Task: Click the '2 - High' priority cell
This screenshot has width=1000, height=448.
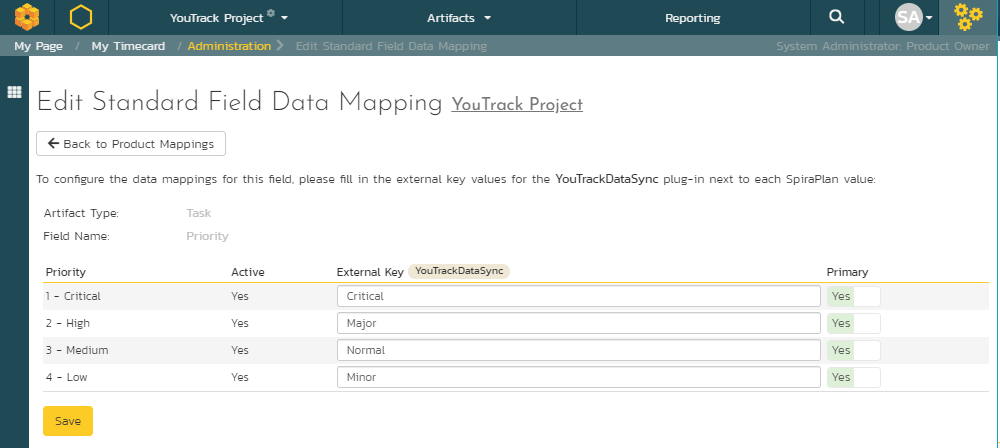Action: (68, 324)
